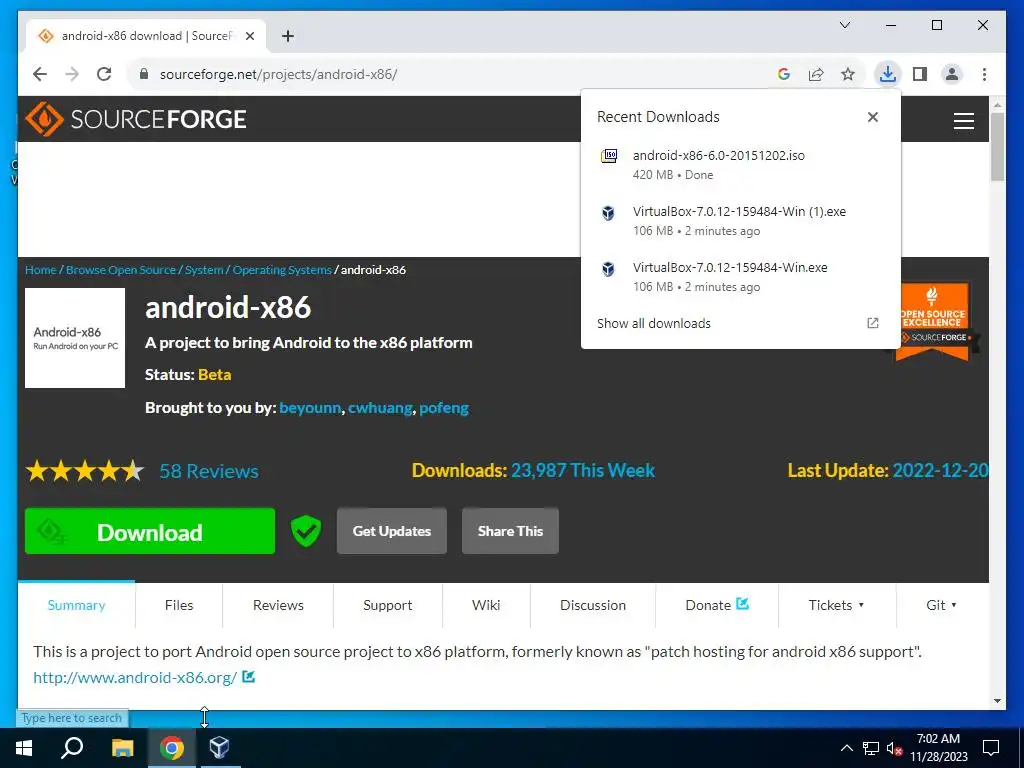Open File Explorer from taskbar
The height and width of the screenshot is (768, 1024).
(x=122, y=748)
